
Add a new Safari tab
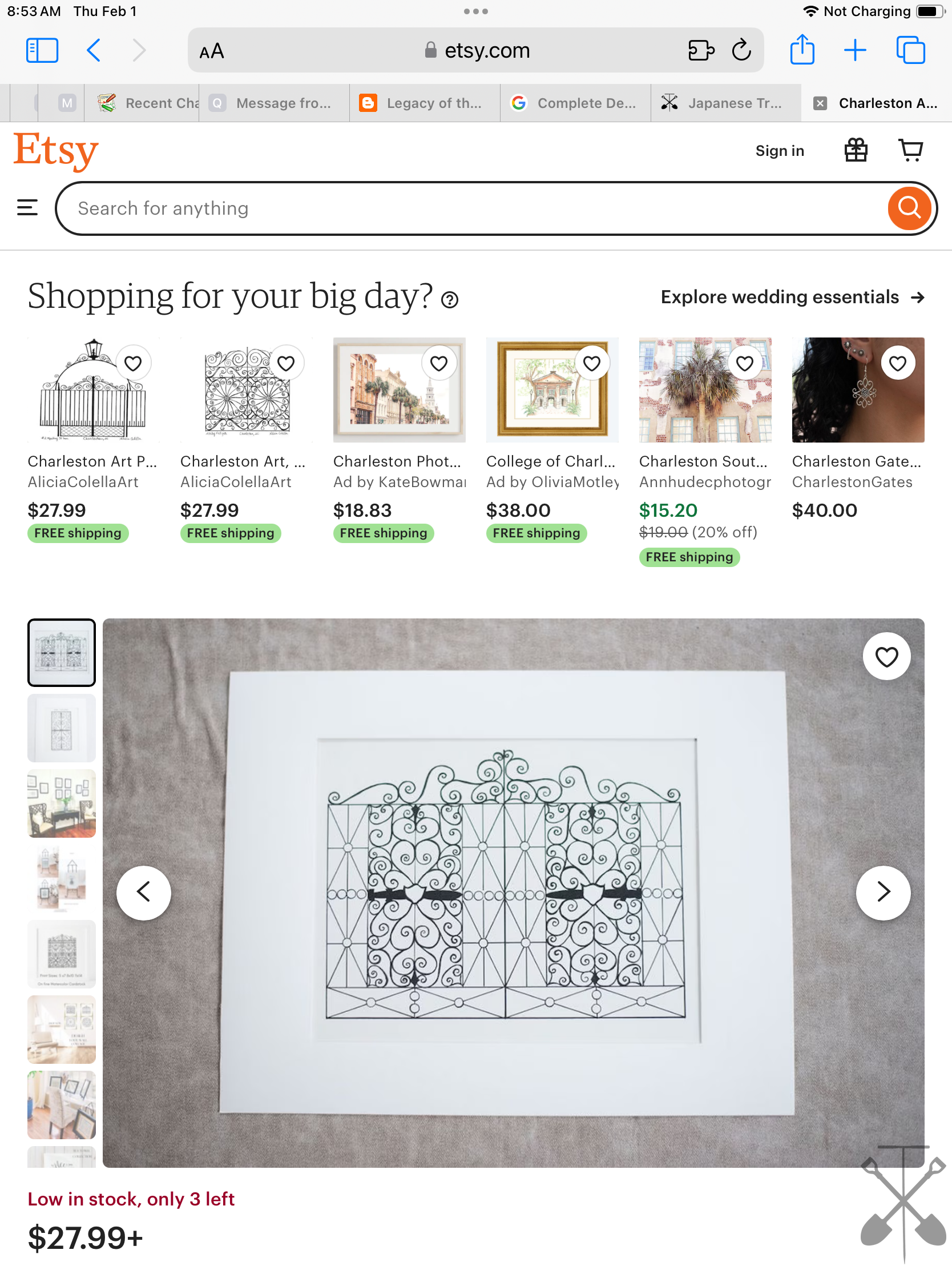tap(854, 50)
